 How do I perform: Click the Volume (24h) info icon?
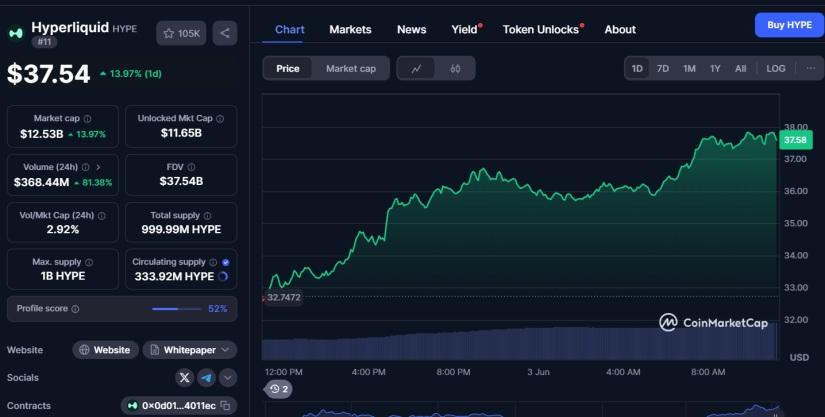(85, 167)
